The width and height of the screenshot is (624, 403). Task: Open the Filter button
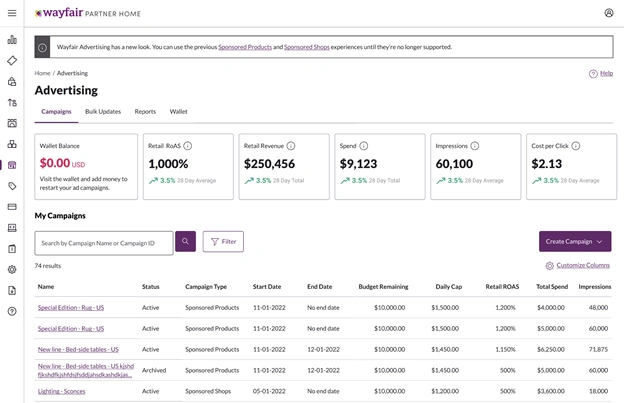[x=223, y=241]
